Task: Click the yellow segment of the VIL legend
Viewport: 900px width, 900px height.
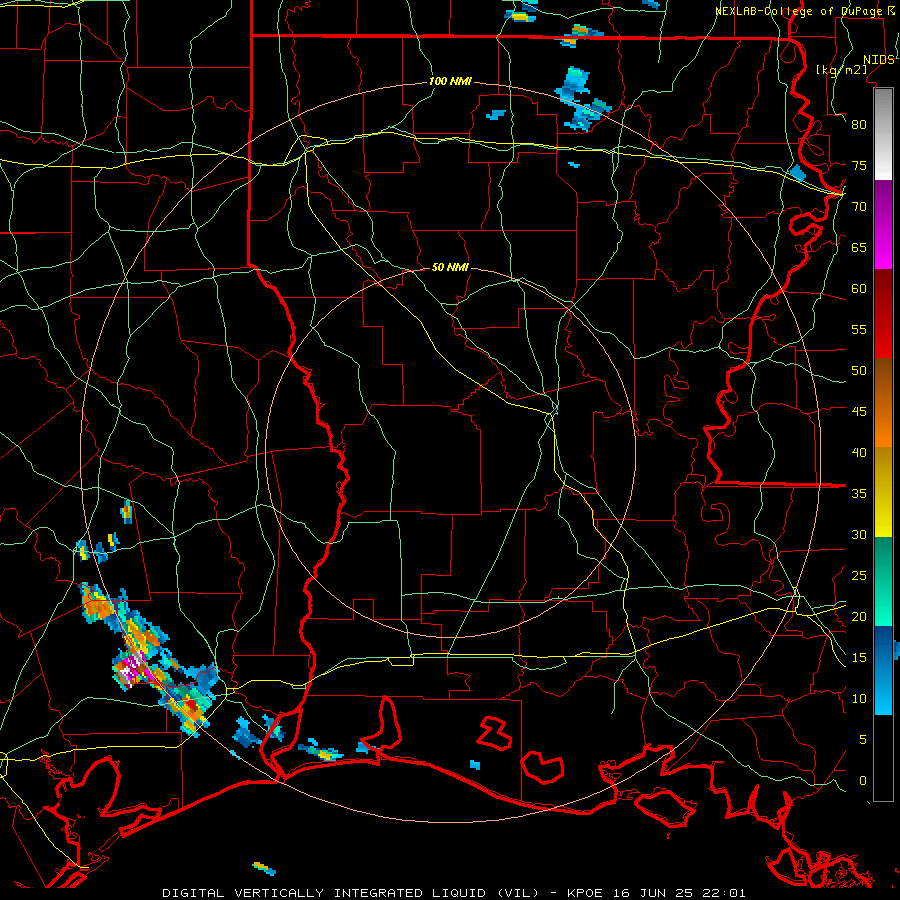Action: click(883, 492)
